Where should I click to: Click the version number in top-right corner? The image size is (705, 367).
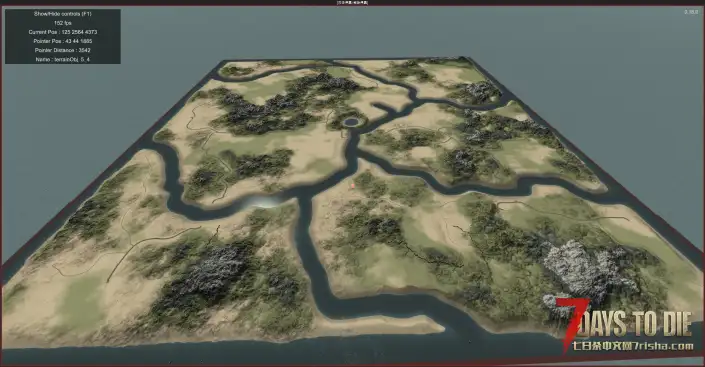tap(691, 12)
